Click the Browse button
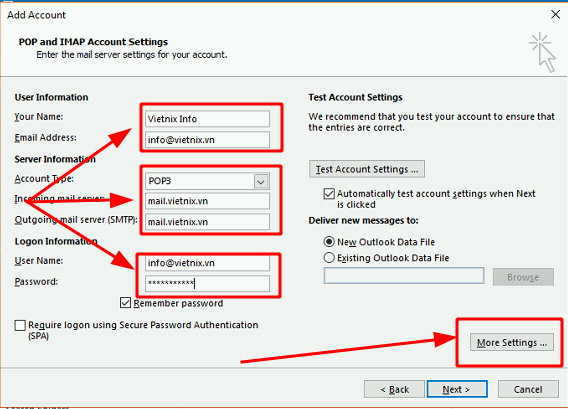The image size is (568, 409). pyautogui.click(x=523, y=277)
